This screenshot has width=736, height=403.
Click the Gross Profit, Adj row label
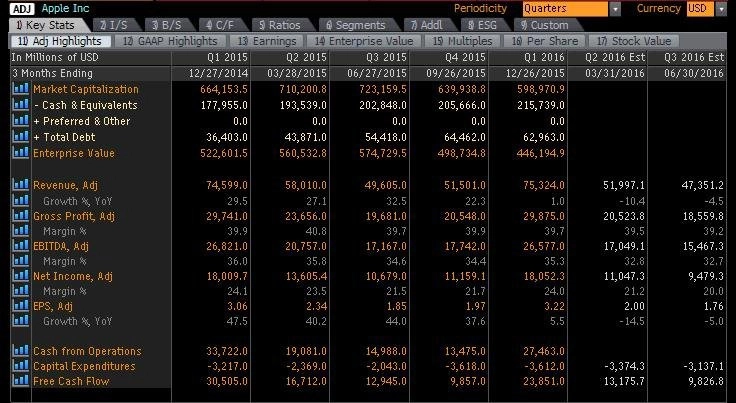click(74, 216)
